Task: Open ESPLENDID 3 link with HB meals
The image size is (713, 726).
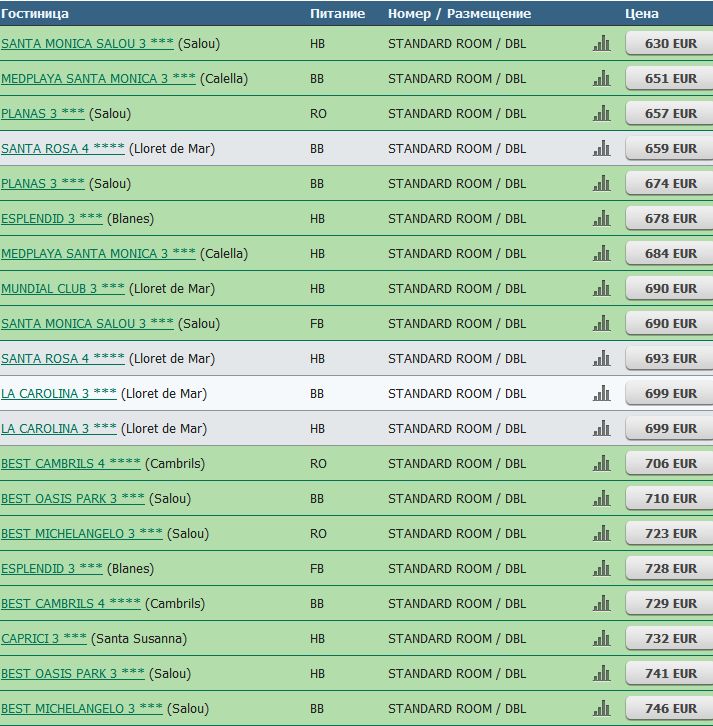Action: (52, 219)
